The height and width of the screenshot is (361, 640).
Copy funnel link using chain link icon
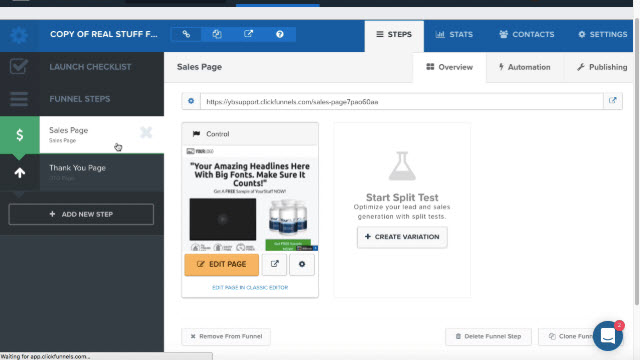186,34
